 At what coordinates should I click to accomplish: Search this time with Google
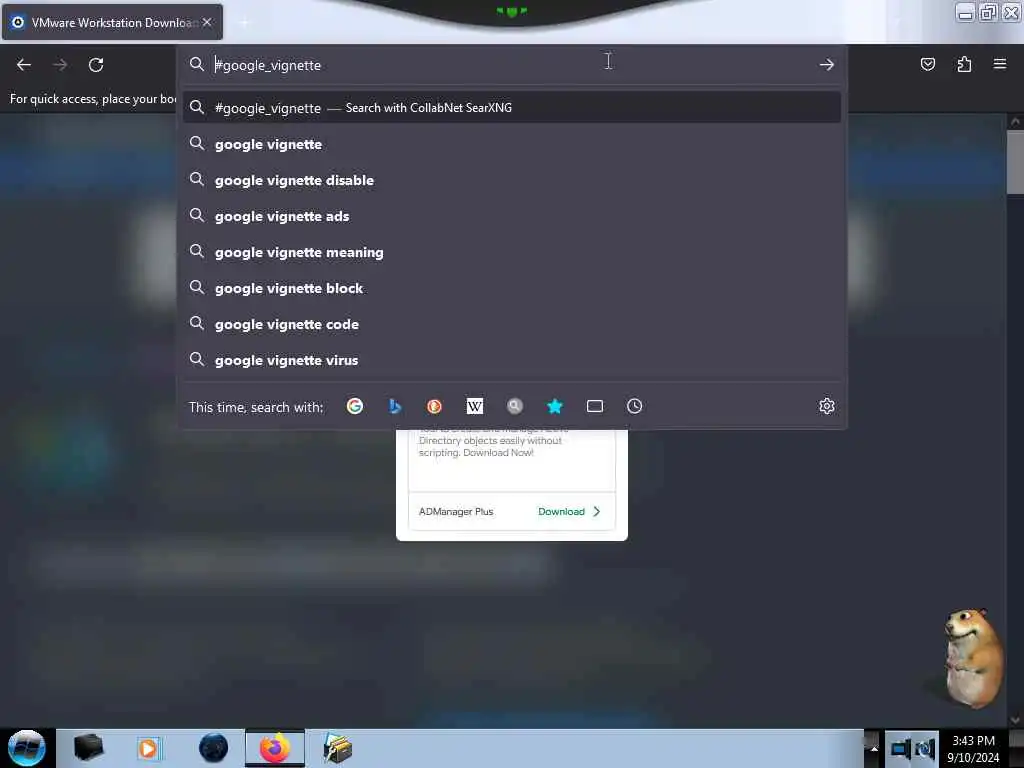(x=355, y=406)
